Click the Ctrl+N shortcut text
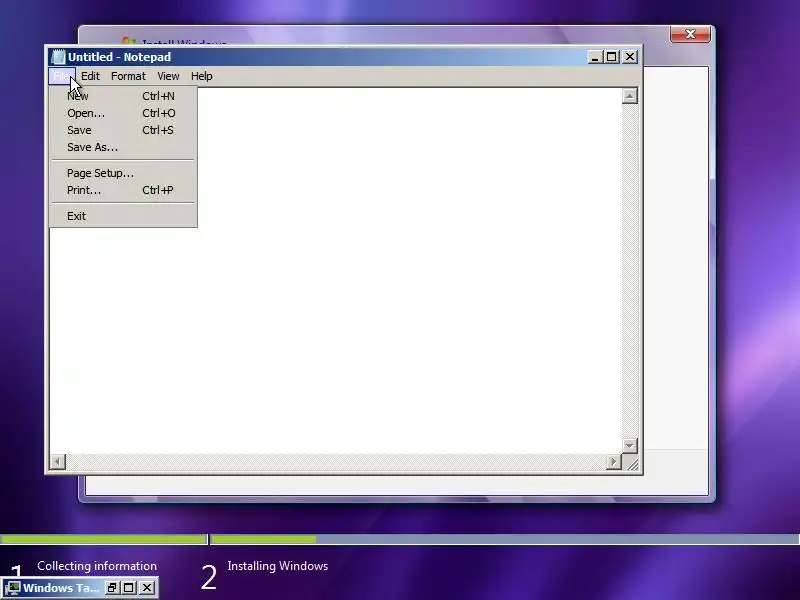This screenshot has width=800, height=600. [x=158, y=96]
